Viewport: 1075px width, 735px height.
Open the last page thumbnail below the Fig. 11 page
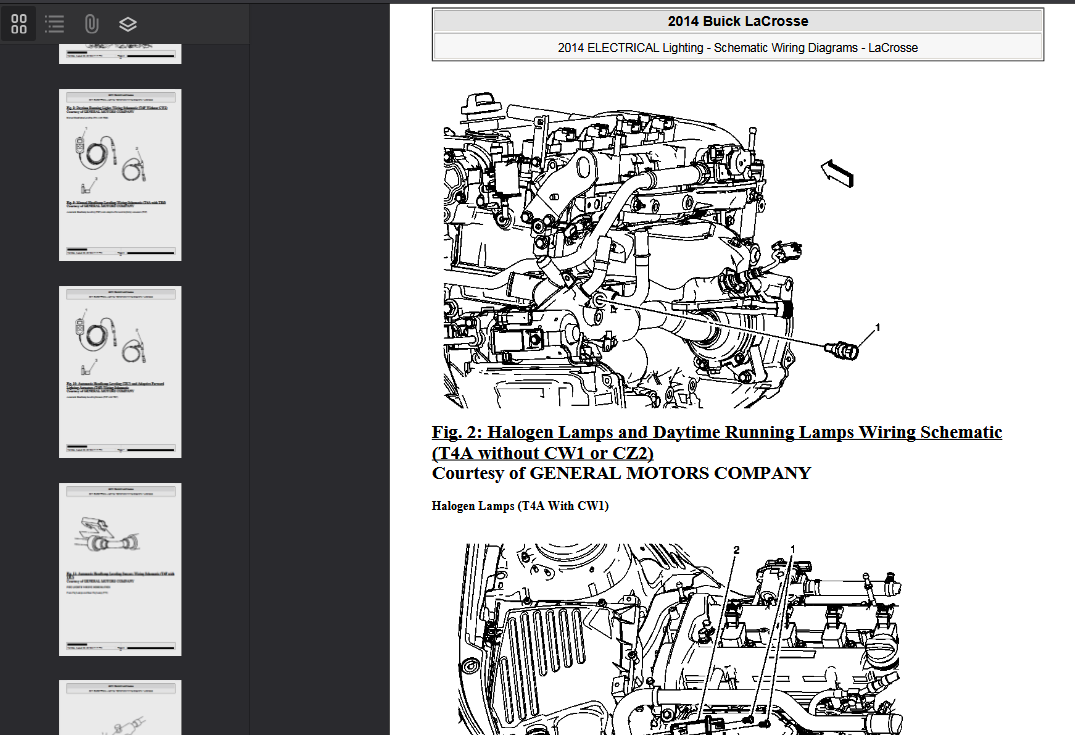point(120,708)
